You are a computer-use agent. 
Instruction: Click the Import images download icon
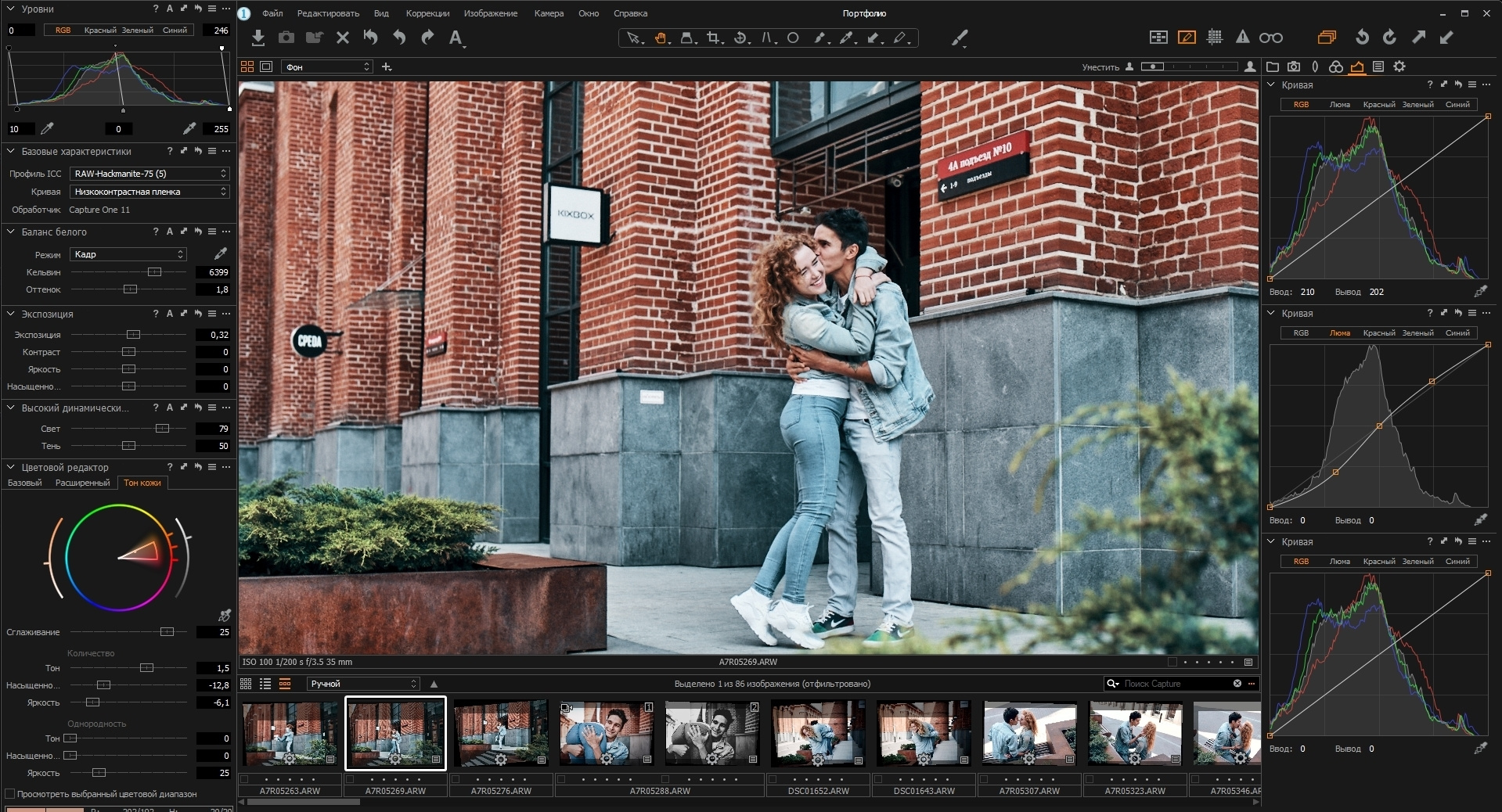click(x=258, y=38)
